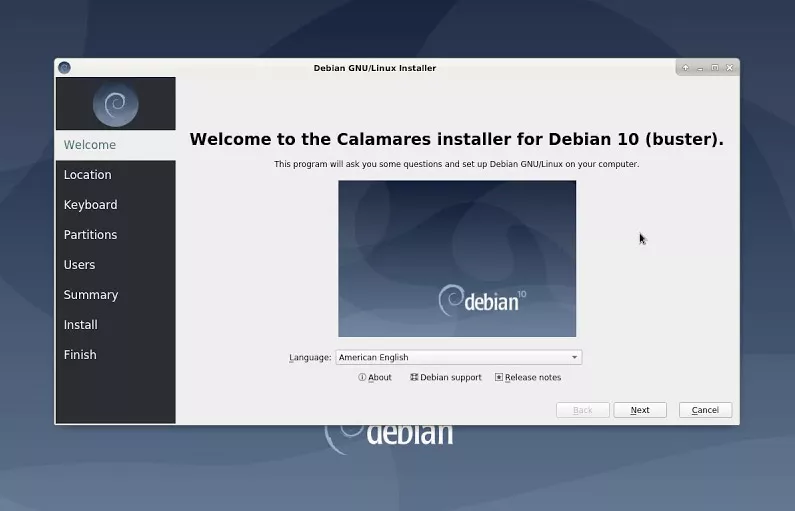This screenshot has height=511, width=795.
Task: Select the Summary step in sidebar
Action: tap(116, 295)
